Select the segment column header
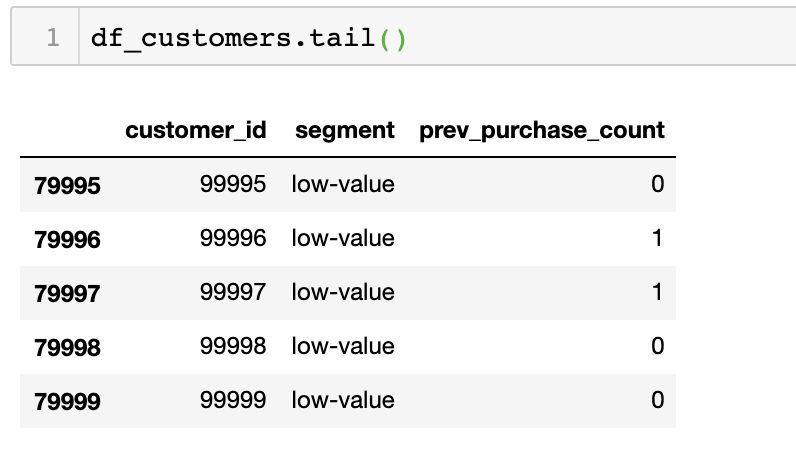 [x=345, y=131]
